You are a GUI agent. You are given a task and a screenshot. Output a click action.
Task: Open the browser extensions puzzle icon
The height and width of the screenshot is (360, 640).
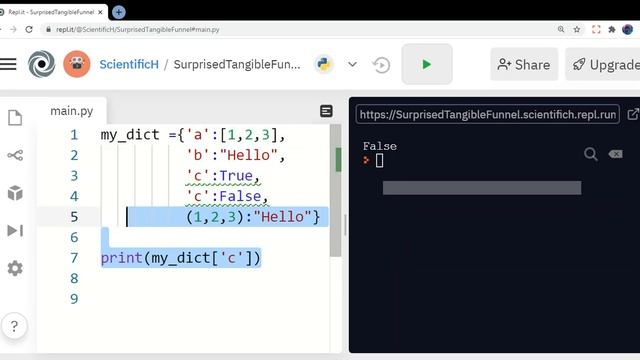[612, 29]
